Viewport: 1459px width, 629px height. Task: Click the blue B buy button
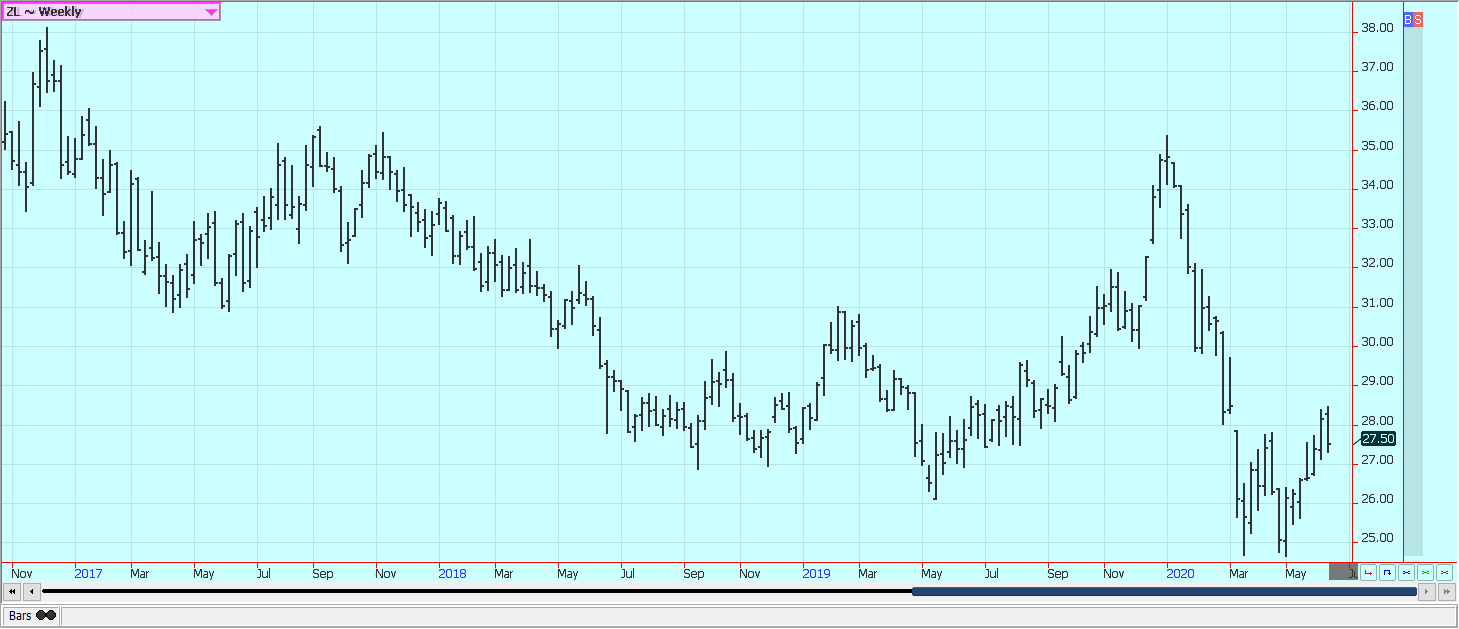tap(1408, 19)
